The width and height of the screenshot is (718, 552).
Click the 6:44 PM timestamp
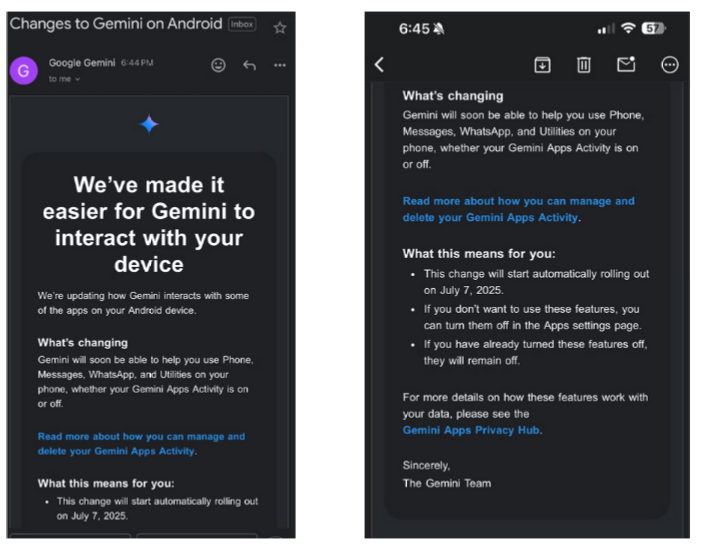tap(137, 63)
